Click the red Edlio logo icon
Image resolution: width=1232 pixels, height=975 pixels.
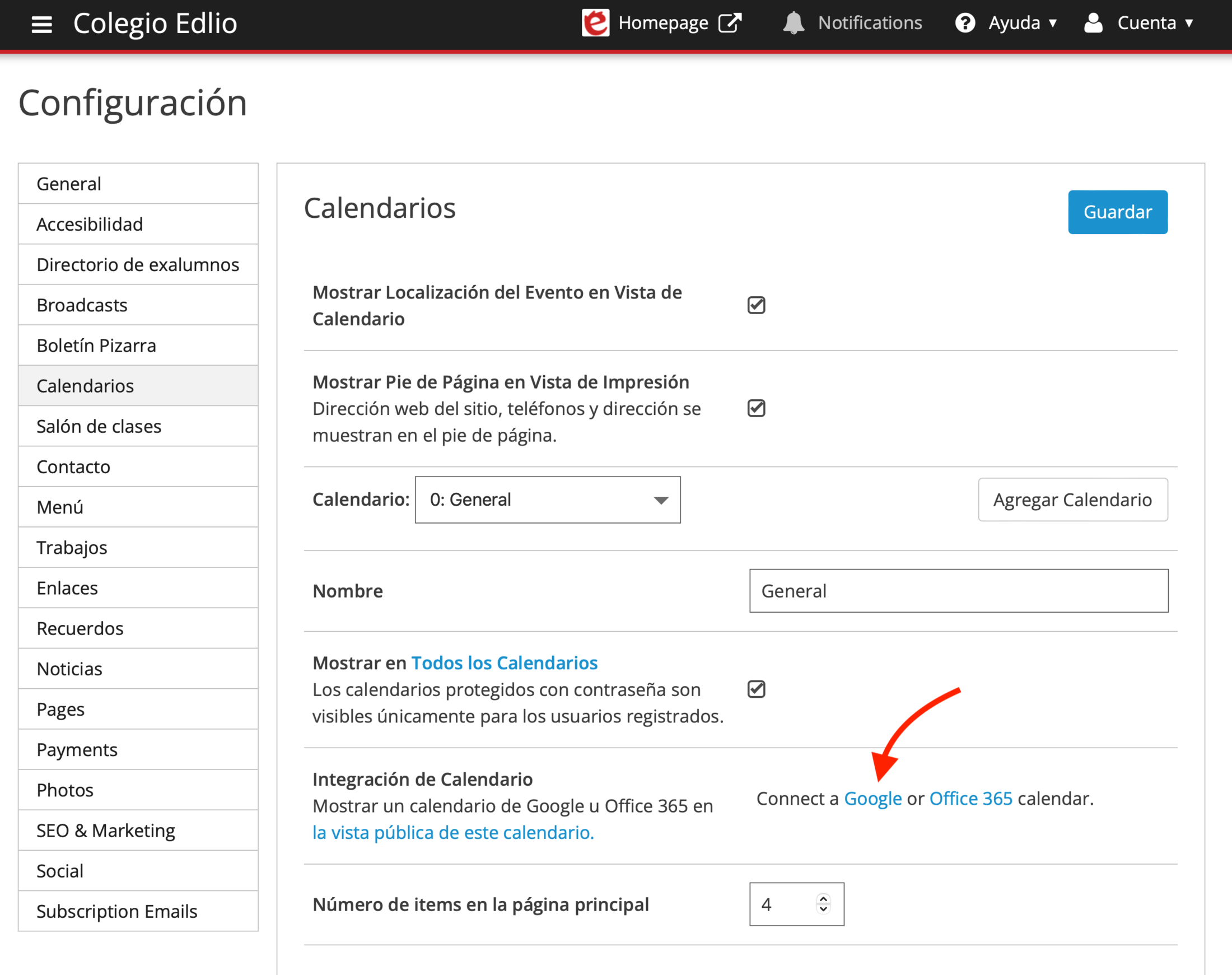coord(595,23)
